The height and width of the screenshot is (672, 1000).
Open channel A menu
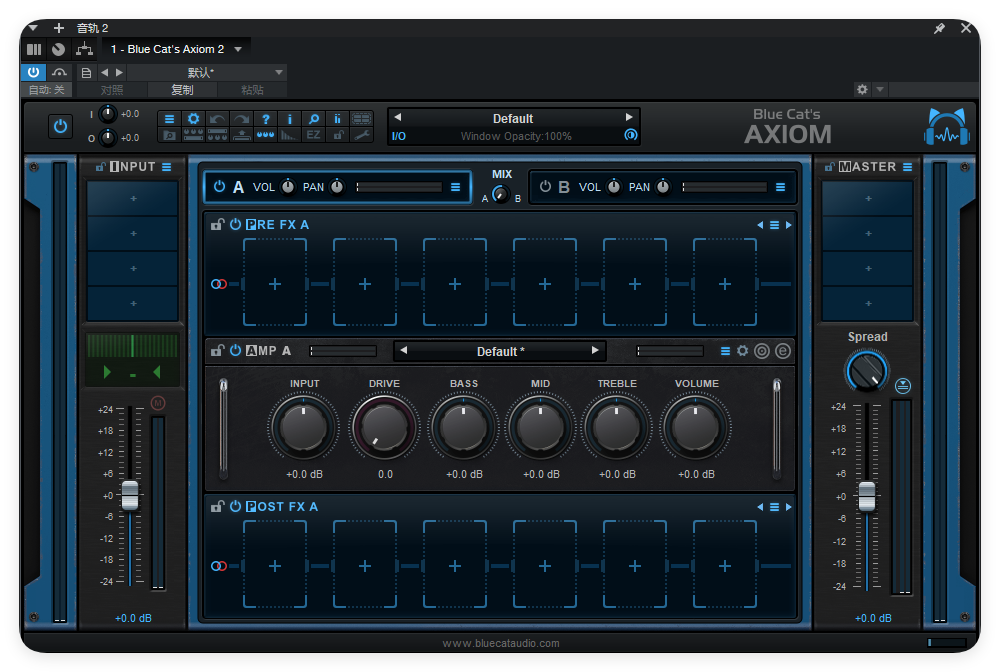pyautogui.click(x=455, y=187)
